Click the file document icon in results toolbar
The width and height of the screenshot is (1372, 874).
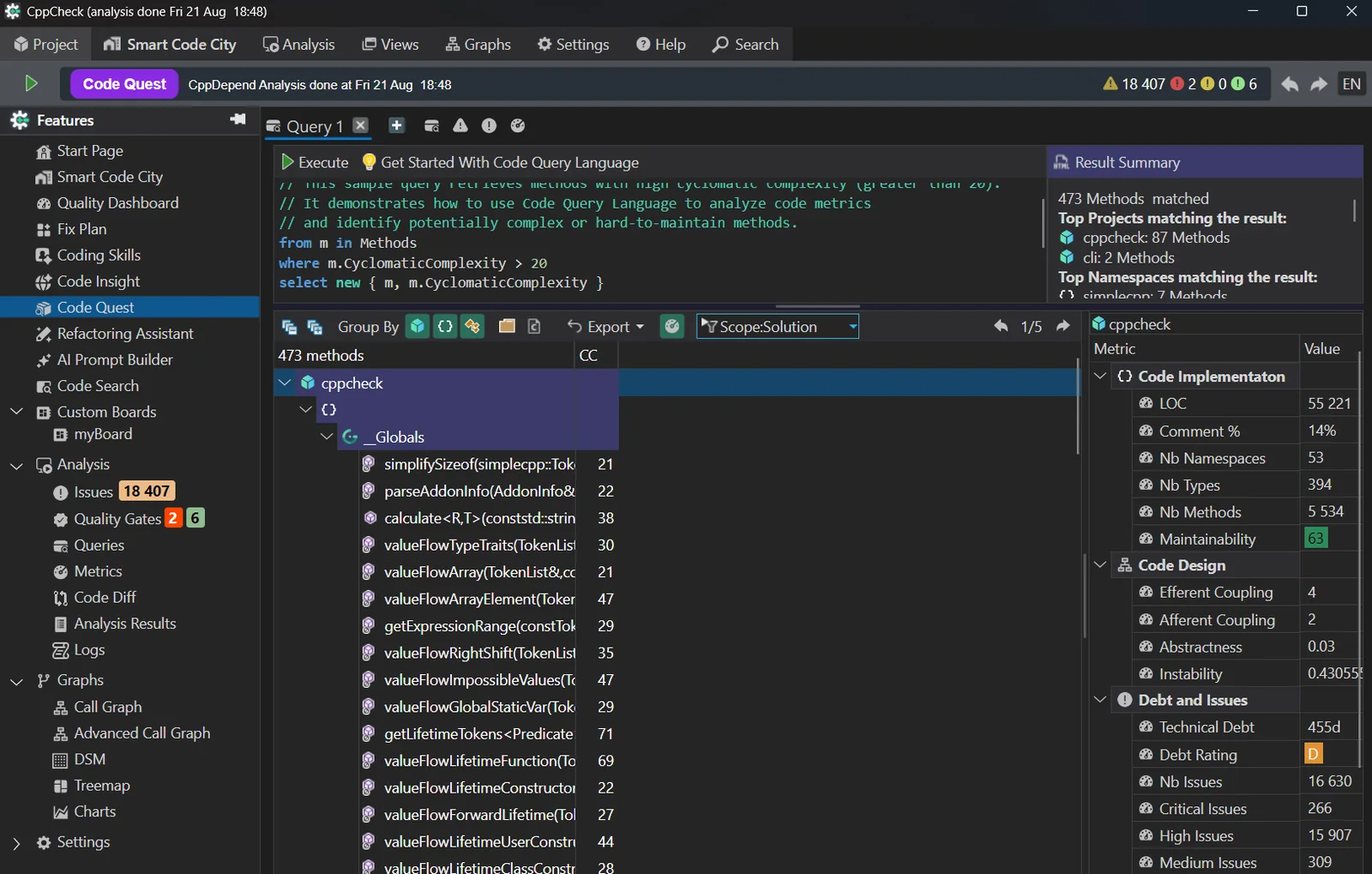534,326
